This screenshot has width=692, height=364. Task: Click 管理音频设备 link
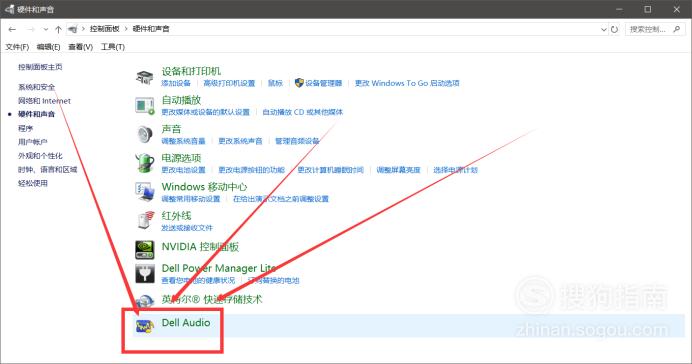(297, 141)
